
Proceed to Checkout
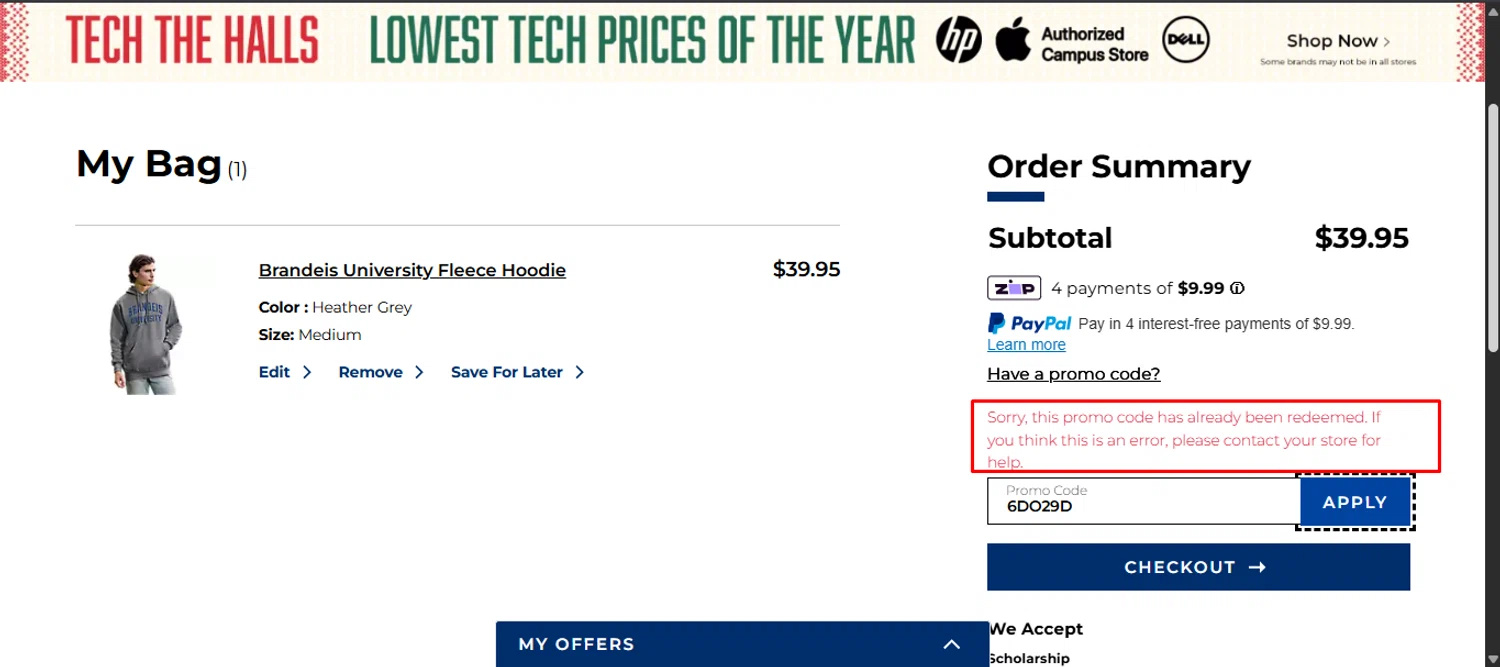tap(1198, 567)
